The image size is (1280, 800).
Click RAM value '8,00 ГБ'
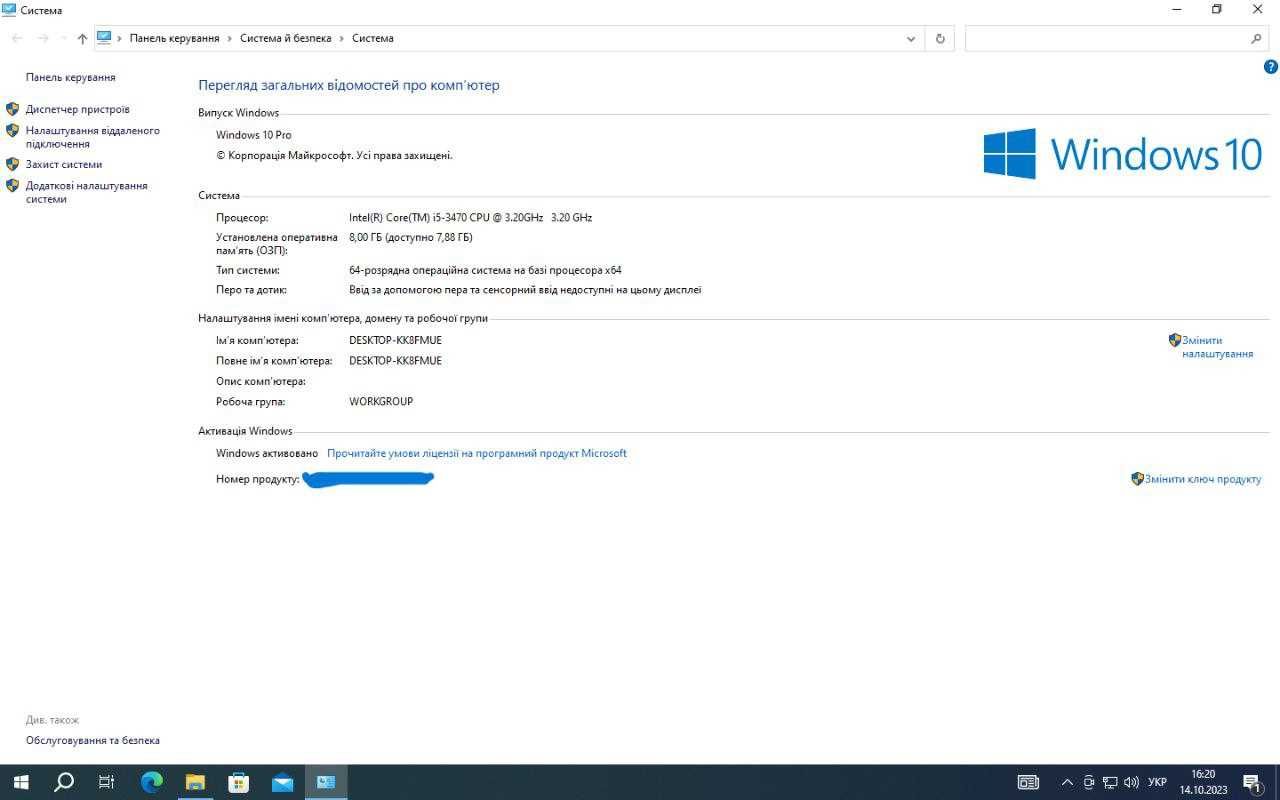368,237
